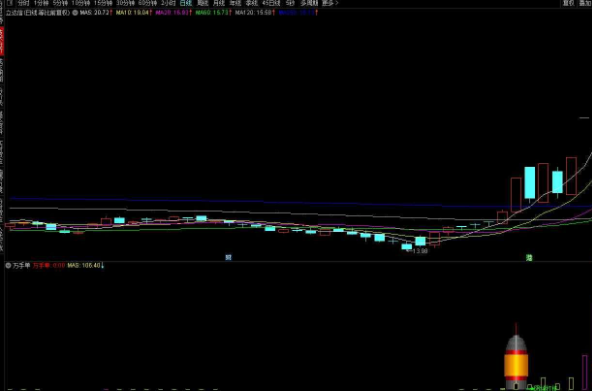Open the 多周期 multi-period view

point(309,3)
